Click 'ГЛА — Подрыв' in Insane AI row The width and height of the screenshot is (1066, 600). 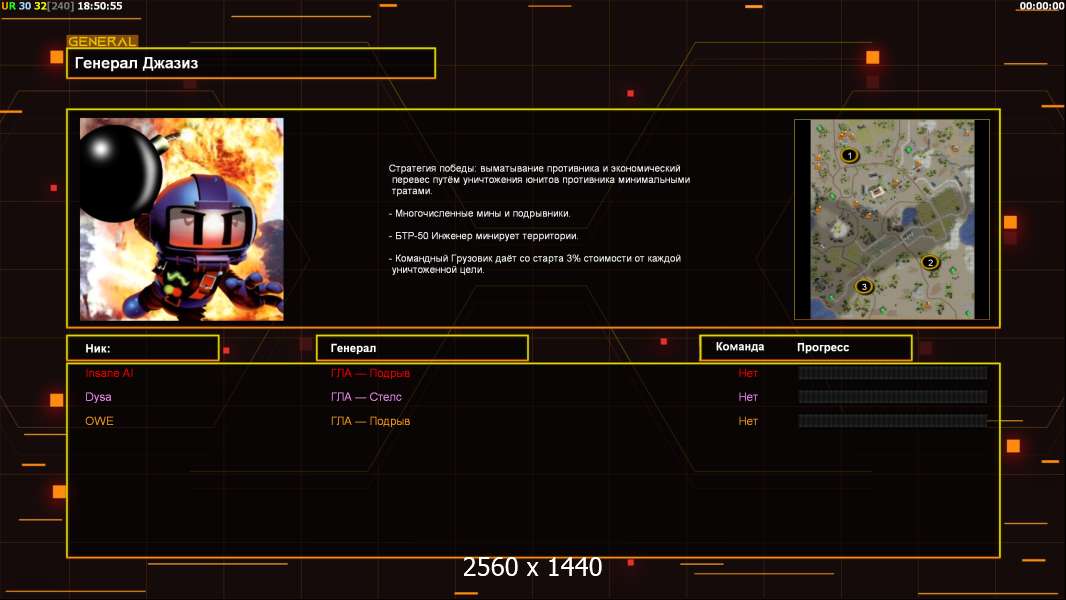tap(370, 373)
